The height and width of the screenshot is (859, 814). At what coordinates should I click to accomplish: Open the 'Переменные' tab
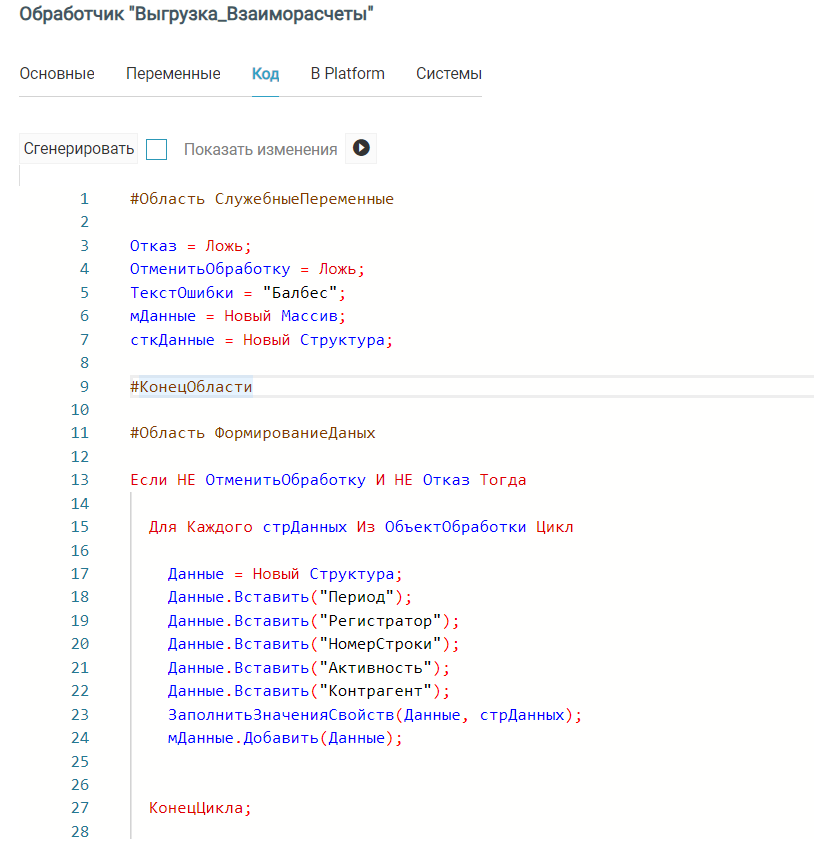click(x=173, y=73)
